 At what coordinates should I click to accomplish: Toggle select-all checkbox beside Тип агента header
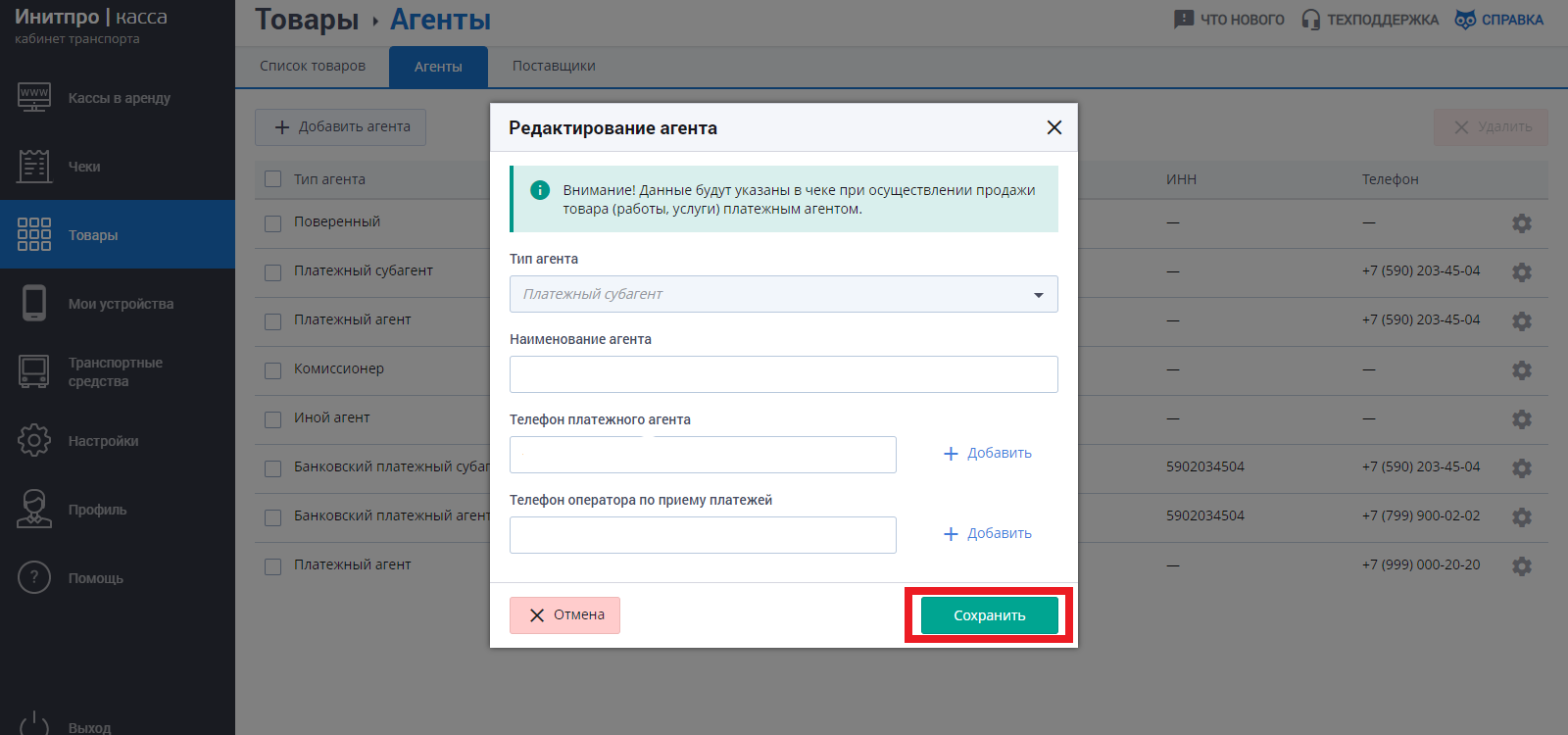273,179
